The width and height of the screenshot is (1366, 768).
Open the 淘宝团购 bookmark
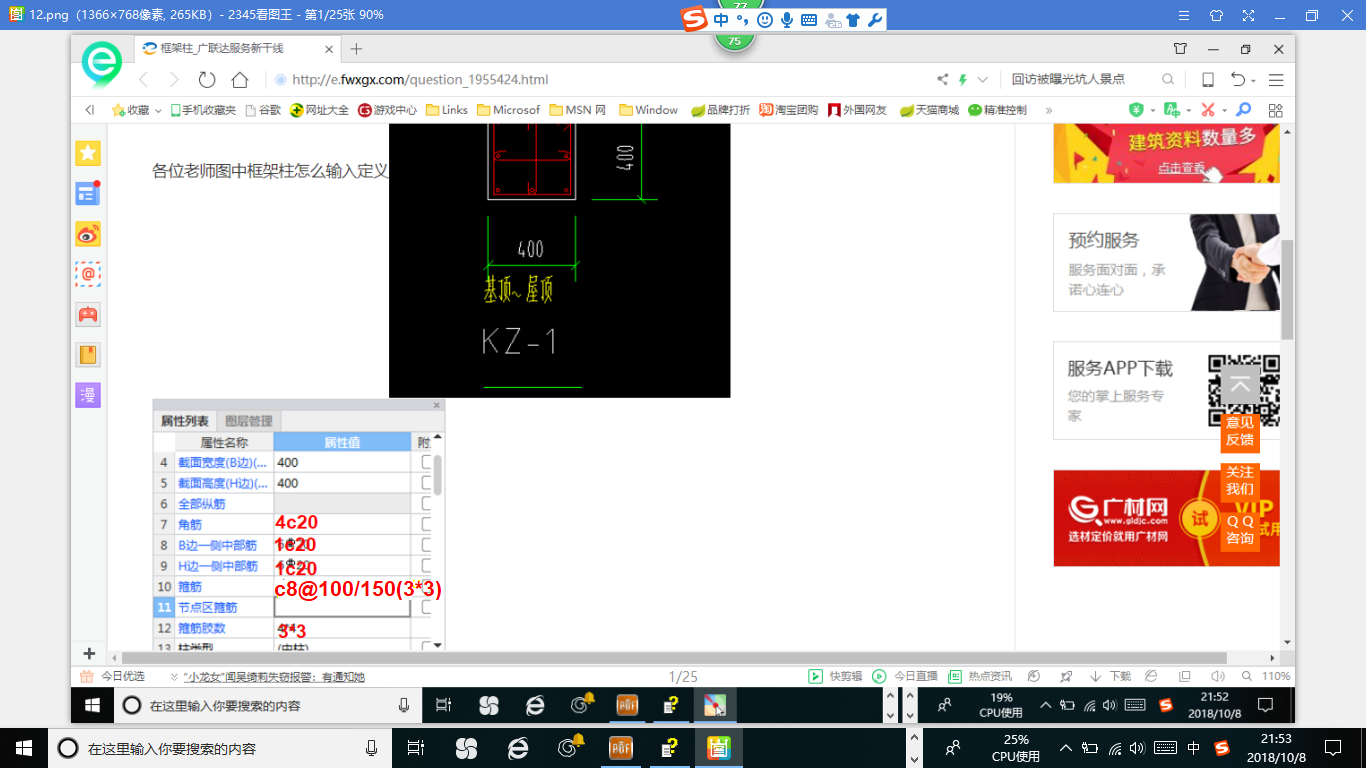coord(788,110)
